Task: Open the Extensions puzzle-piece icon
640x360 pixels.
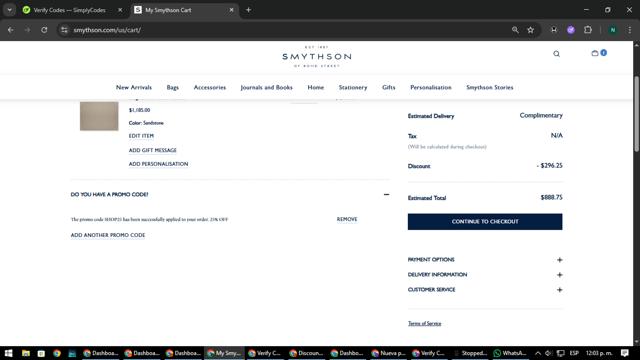Action: (x=588, y=30)
